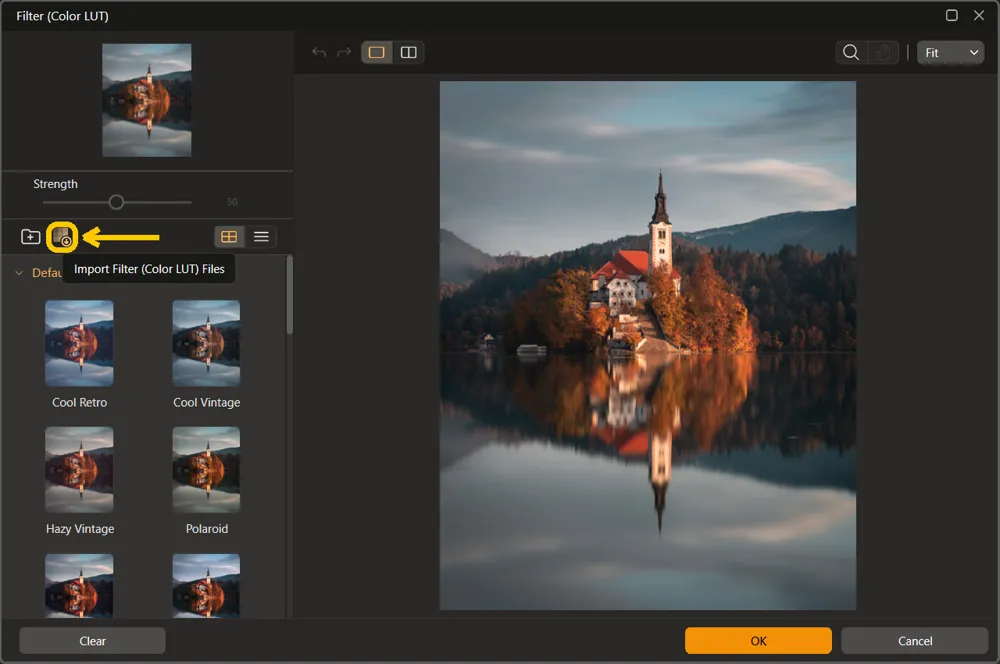1000x664 pixels.
Task: Apply the Cool Vintage filter thumbnail
Action: [206, 343]
